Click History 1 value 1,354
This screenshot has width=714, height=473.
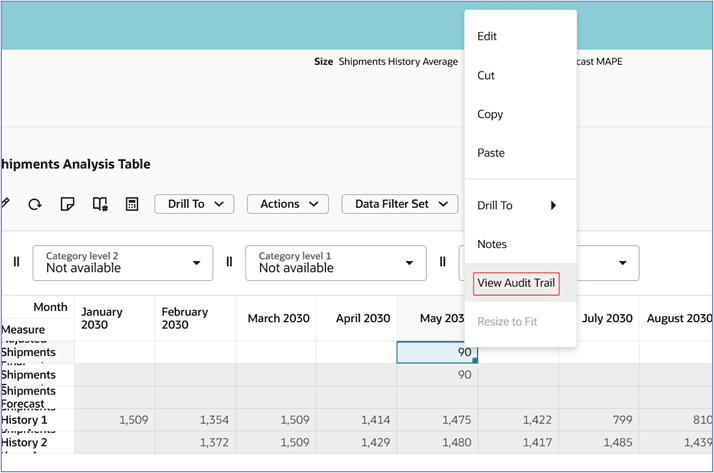(195, 420)
